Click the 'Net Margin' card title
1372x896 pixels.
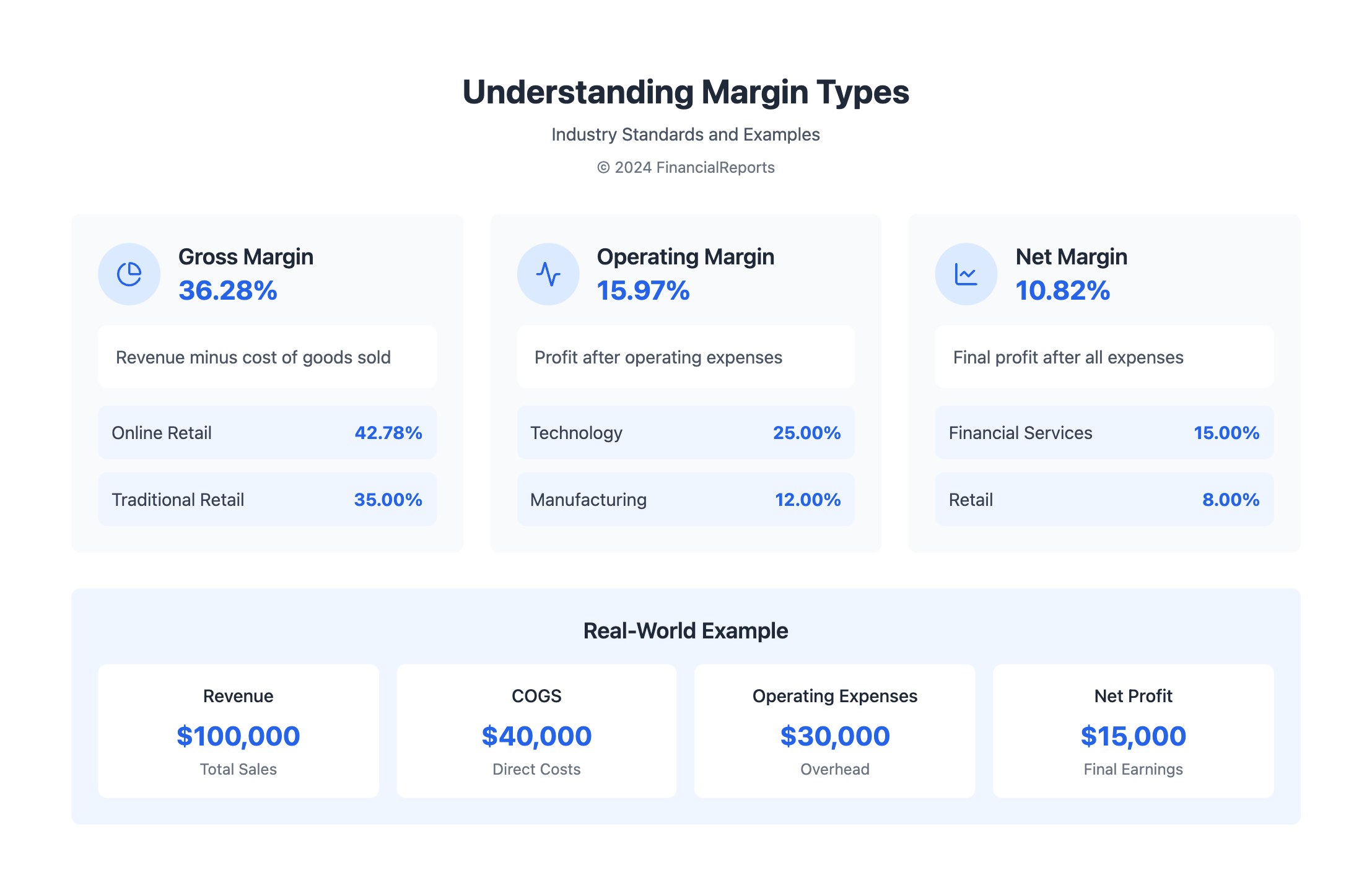pyautogui.click(x=1072, y=256)
